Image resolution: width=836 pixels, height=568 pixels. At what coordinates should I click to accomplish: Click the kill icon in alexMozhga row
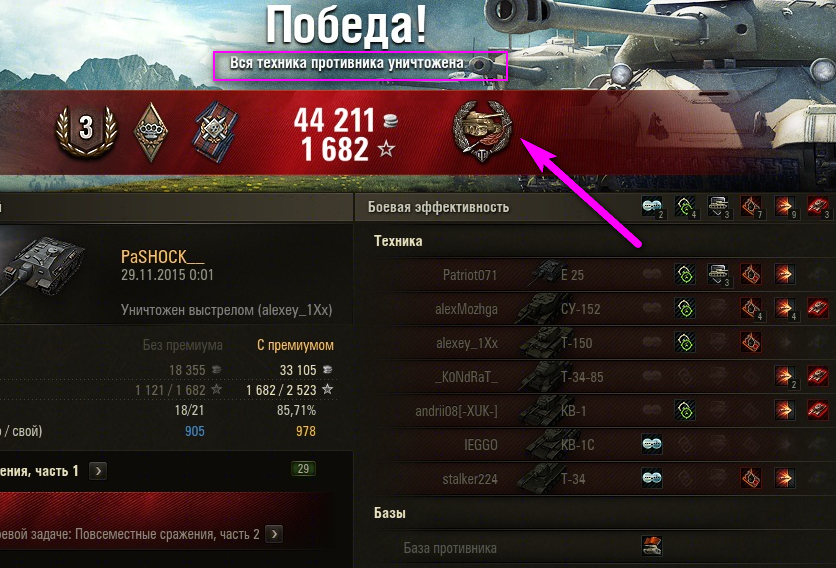[x=817, y=309]
